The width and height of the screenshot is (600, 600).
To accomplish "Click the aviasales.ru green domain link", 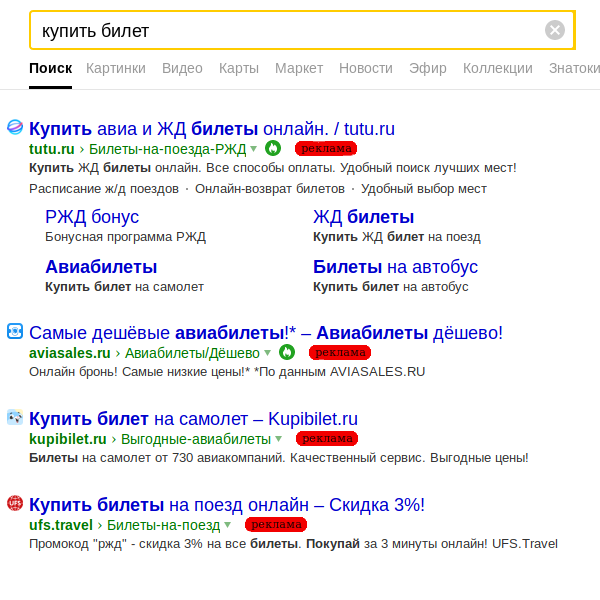I will pyautogui.click(x=70, y=353).
